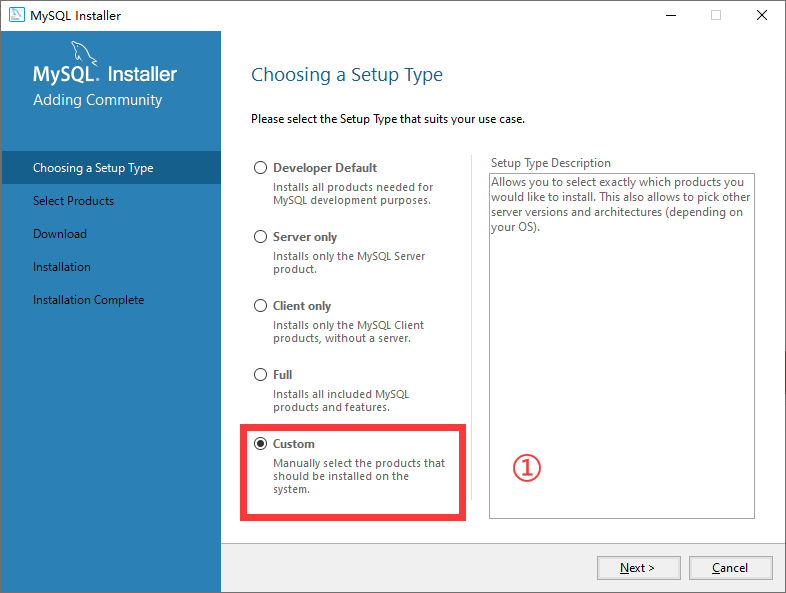Image resolution: width=786 pixels, height=593 pixels.
Task: Click the Cancel button
Action: [x=730, y=567]
